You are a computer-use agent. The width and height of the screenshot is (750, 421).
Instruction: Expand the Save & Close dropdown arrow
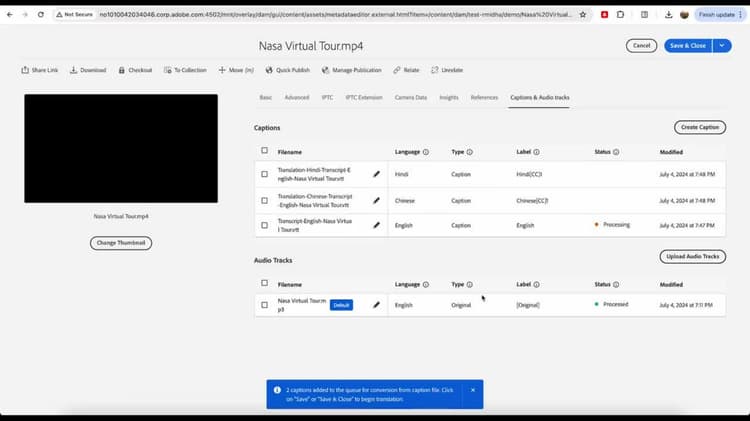[722, 45]
